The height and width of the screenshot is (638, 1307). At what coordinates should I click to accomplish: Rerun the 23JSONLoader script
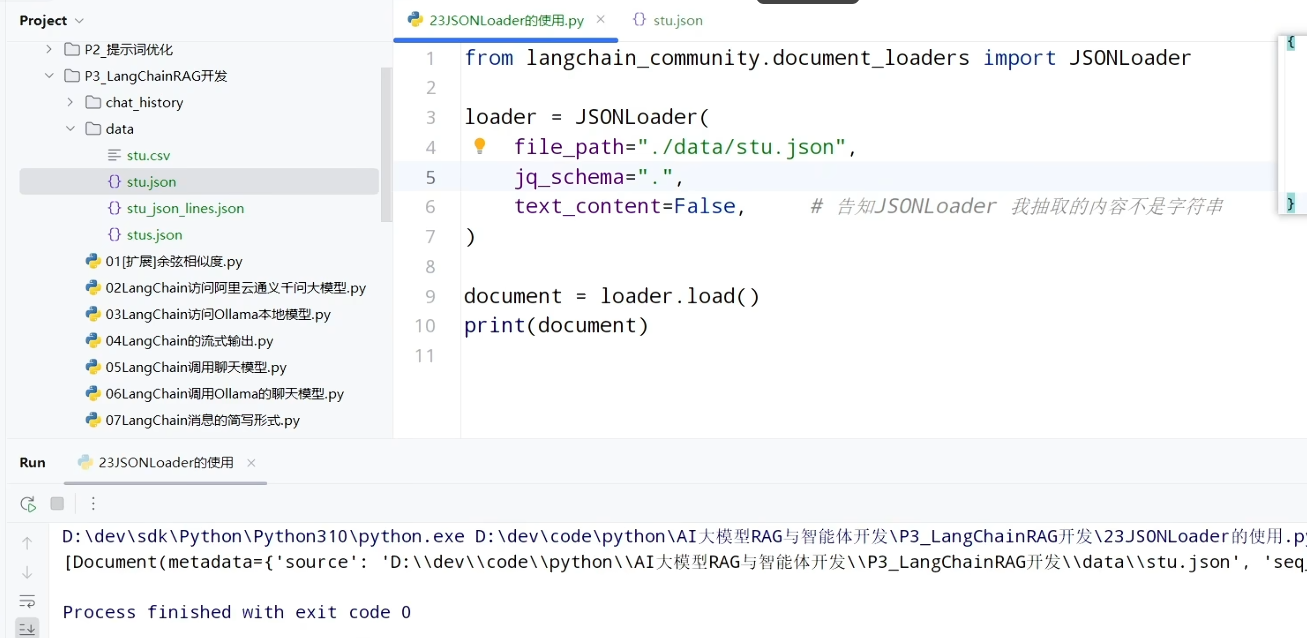pos(28,504)
